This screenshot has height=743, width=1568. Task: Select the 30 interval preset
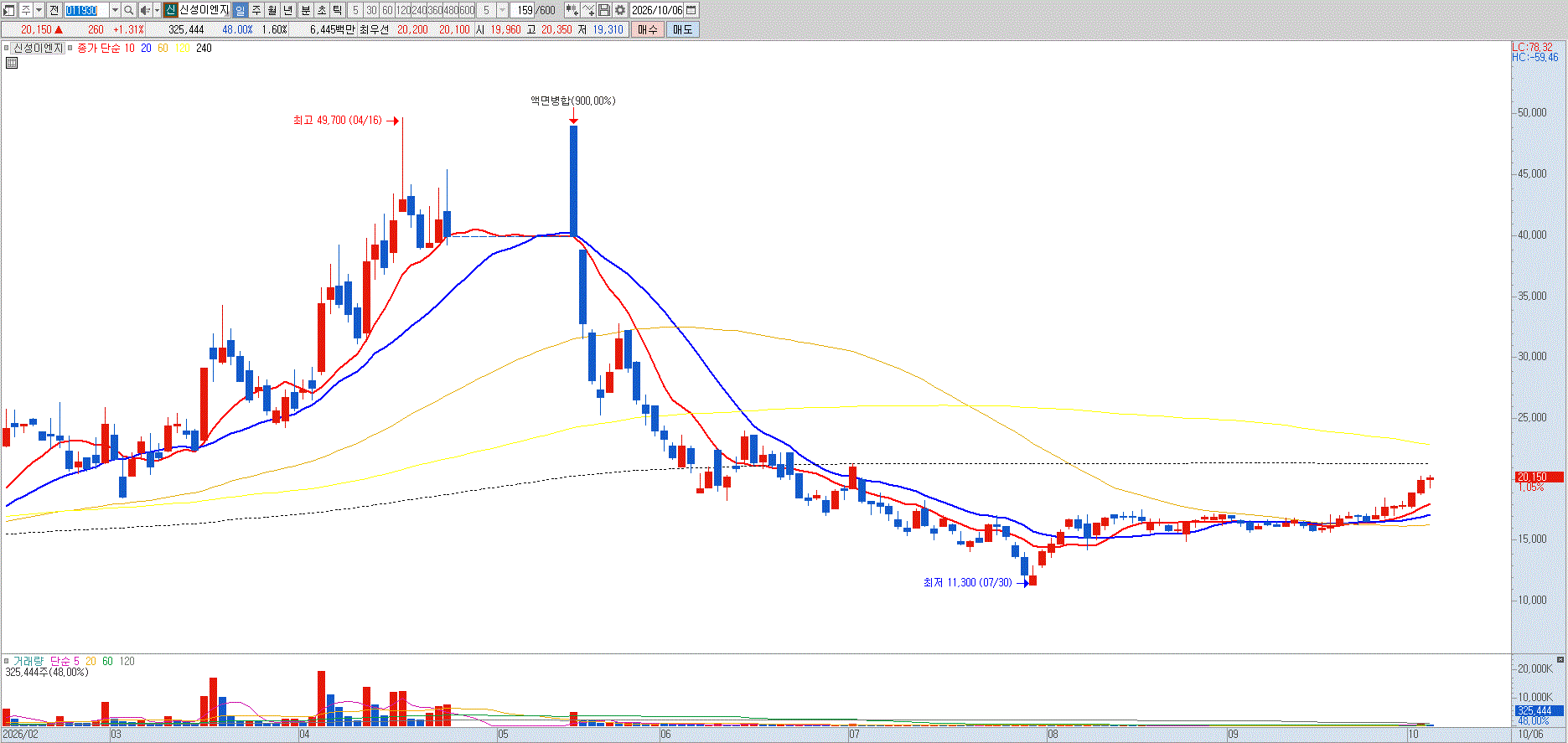pos(371,10)
